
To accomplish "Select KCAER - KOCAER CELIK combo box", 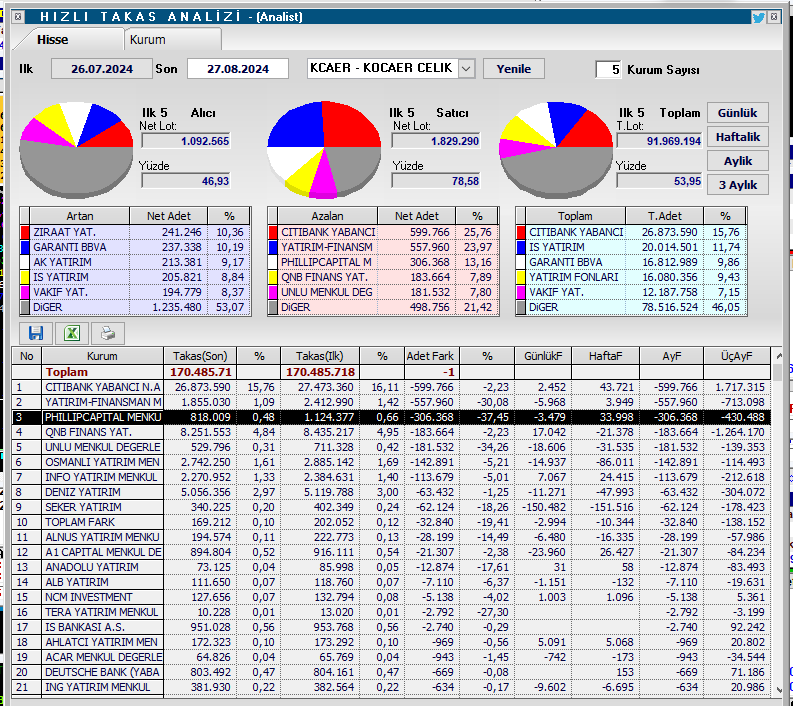I will [391, 68].
